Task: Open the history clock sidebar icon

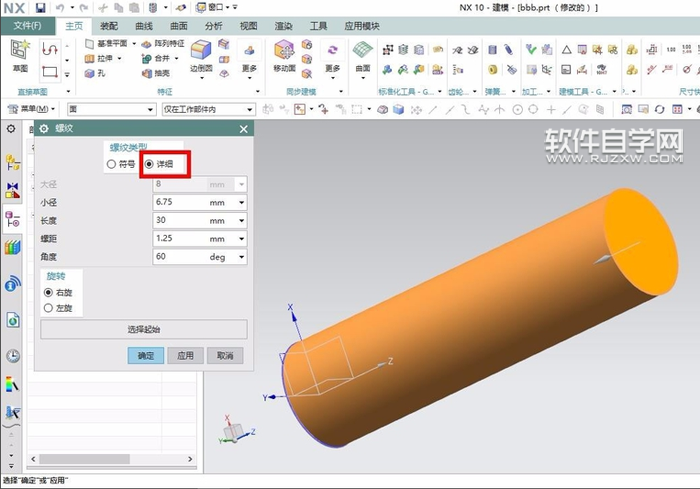Action: [13, 356]
